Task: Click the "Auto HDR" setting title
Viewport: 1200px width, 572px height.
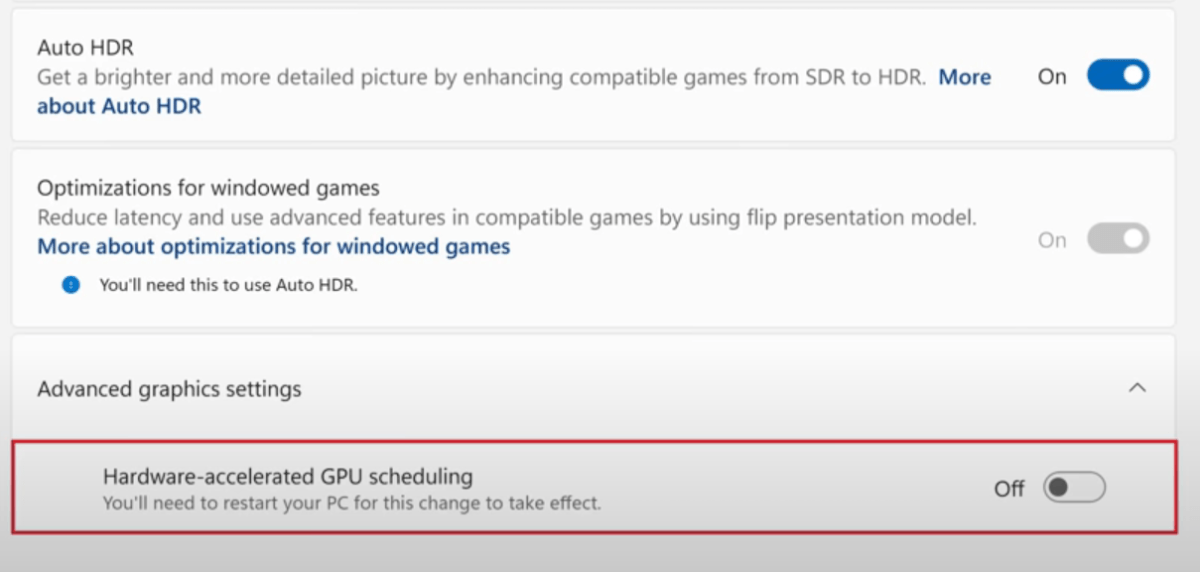Action: coord(85,47)
